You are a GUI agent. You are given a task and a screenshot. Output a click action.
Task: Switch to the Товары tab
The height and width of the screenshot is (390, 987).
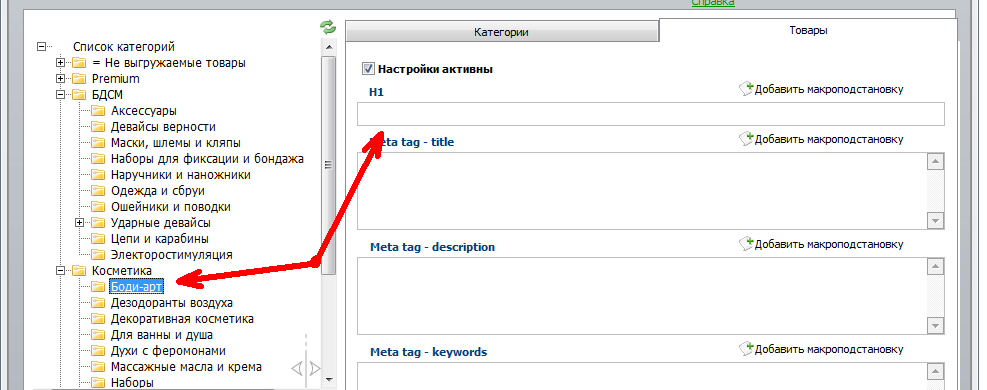pos(808,30)
